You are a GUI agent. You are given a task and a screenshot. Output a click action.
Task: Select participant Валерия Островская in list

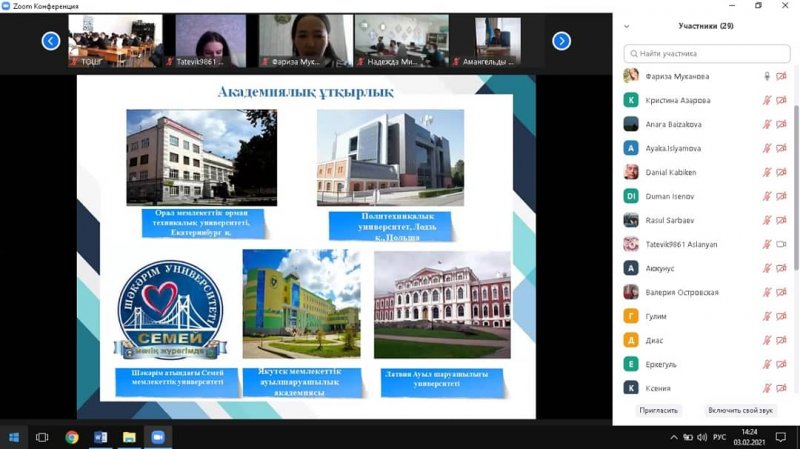click(x=707, y=292)
